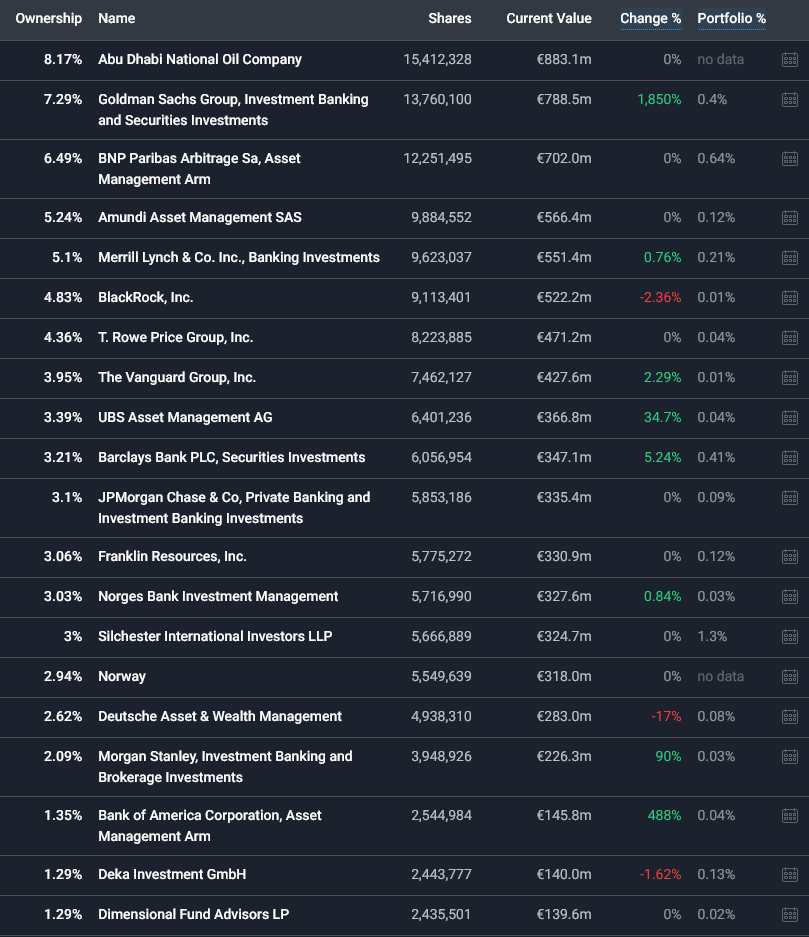Image resolution: width=809 pixels, height=937 pixels.
Task: Select the Shares column header
Action: [x=449, y=18]
